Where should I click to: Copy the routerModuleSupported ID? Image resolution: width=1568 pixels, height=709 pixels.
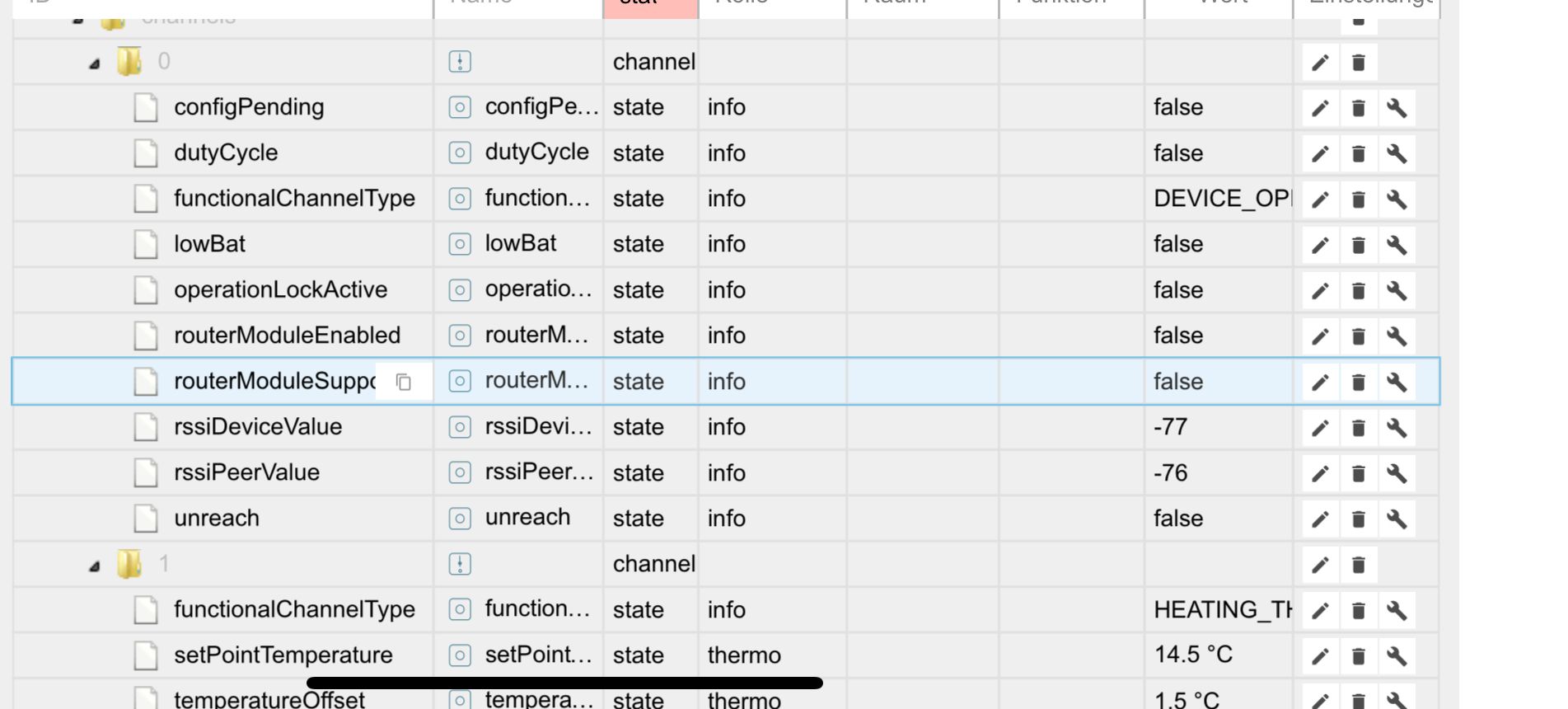(x=404, y=382)
